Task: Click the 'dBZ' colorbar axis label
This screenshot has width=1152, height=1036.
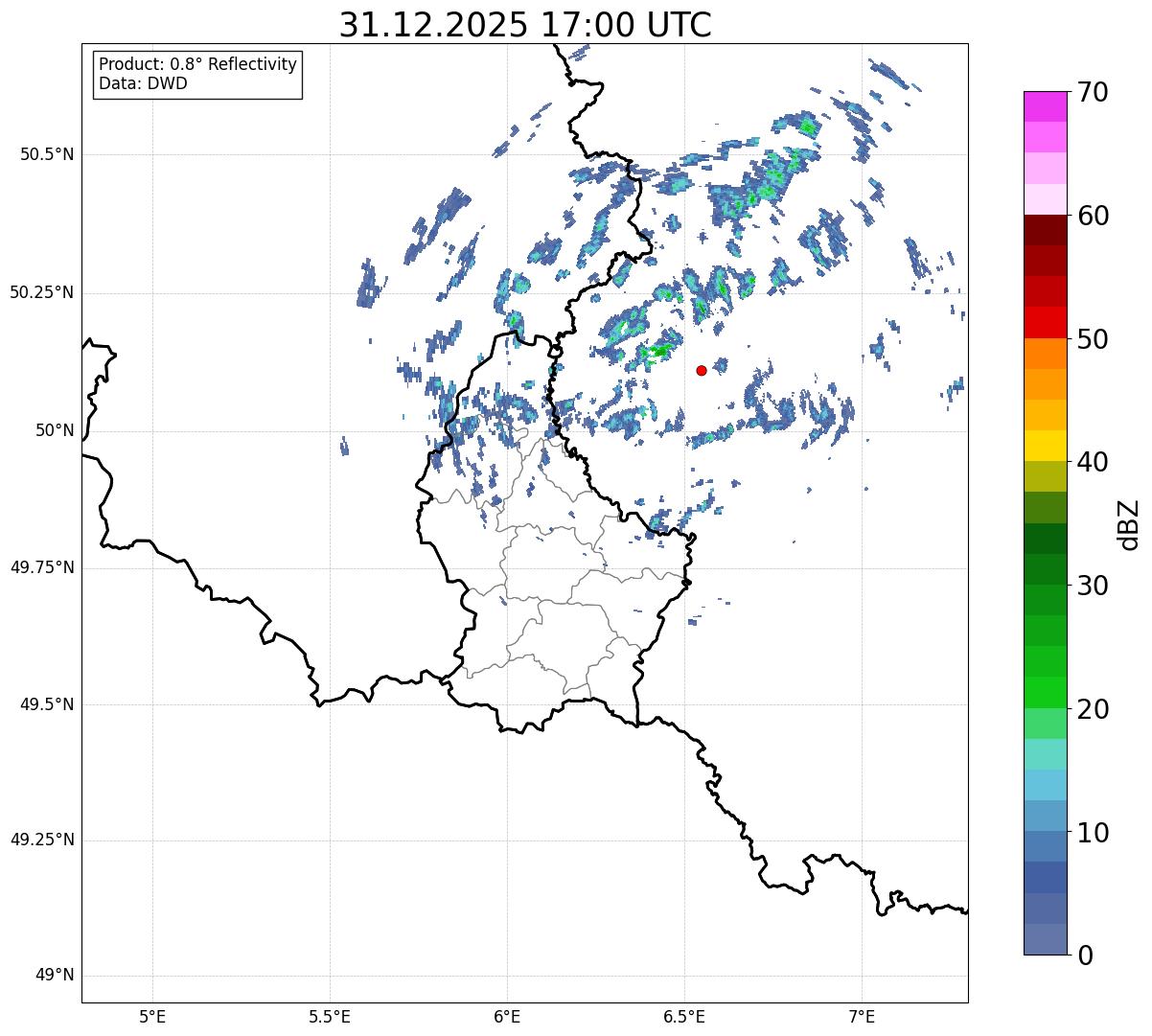Action: (1129, 523)
